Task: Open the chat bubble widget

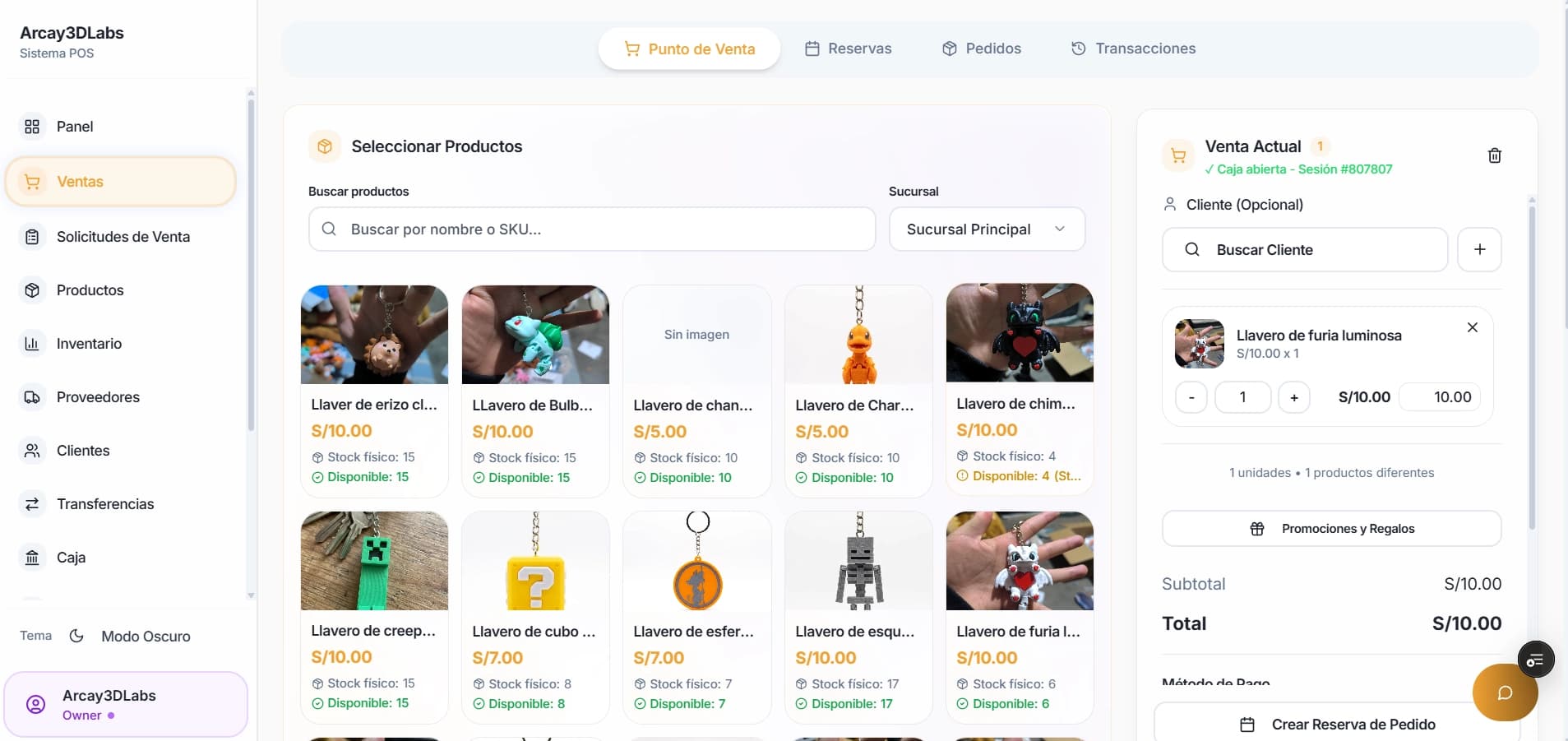Action: tap(1505, 692)
